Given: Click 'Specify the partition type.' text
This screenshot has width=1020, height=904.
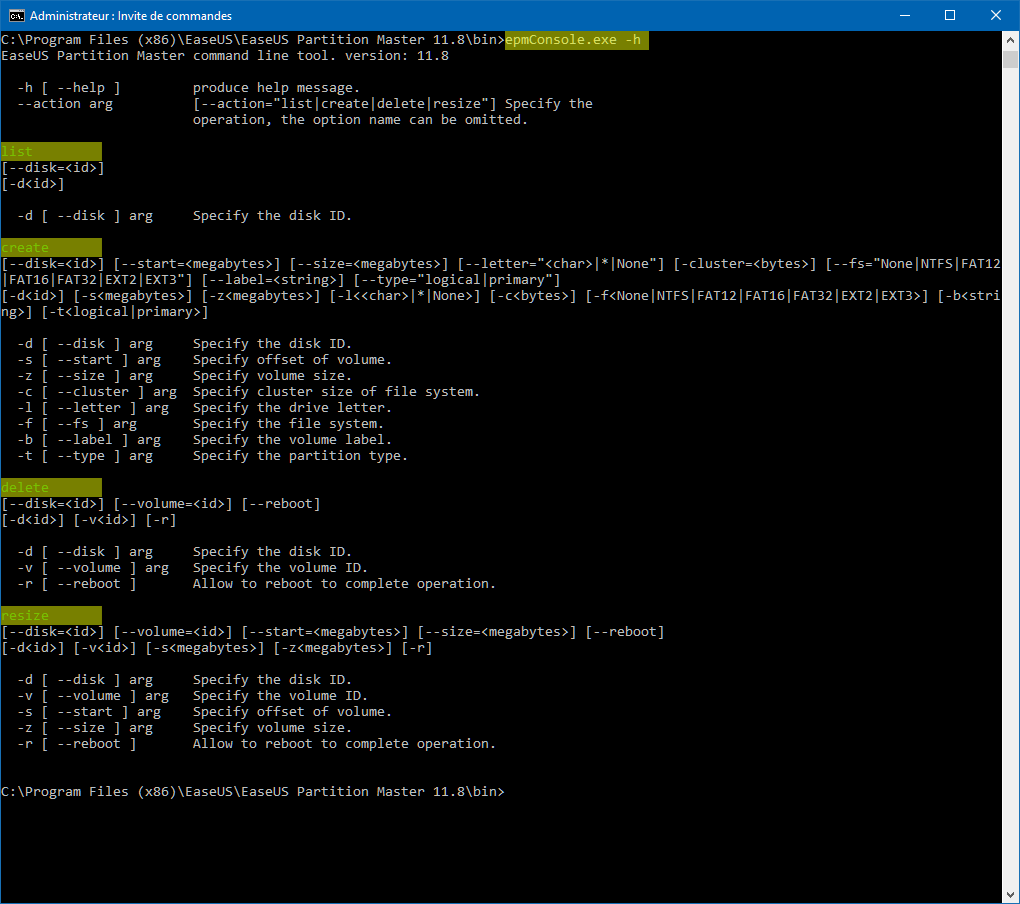Looking at the screenshot, I should click(x=300, y=456).
